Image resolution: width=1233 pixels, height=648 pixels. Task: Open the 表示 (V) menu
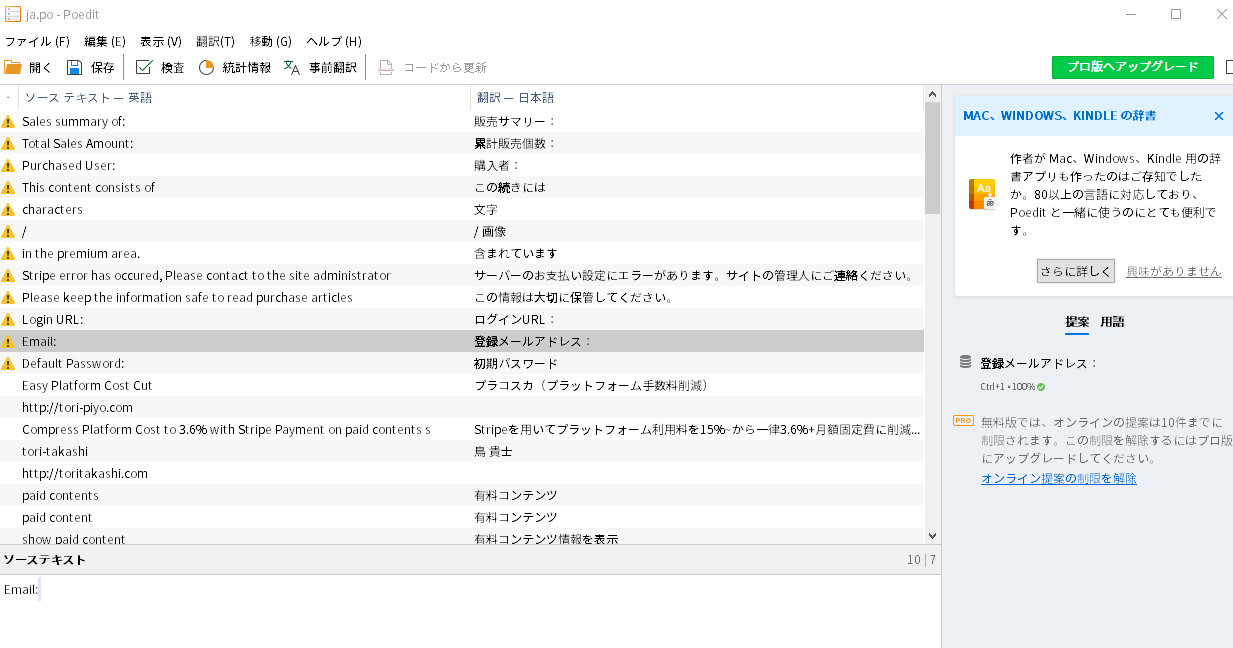160,41
